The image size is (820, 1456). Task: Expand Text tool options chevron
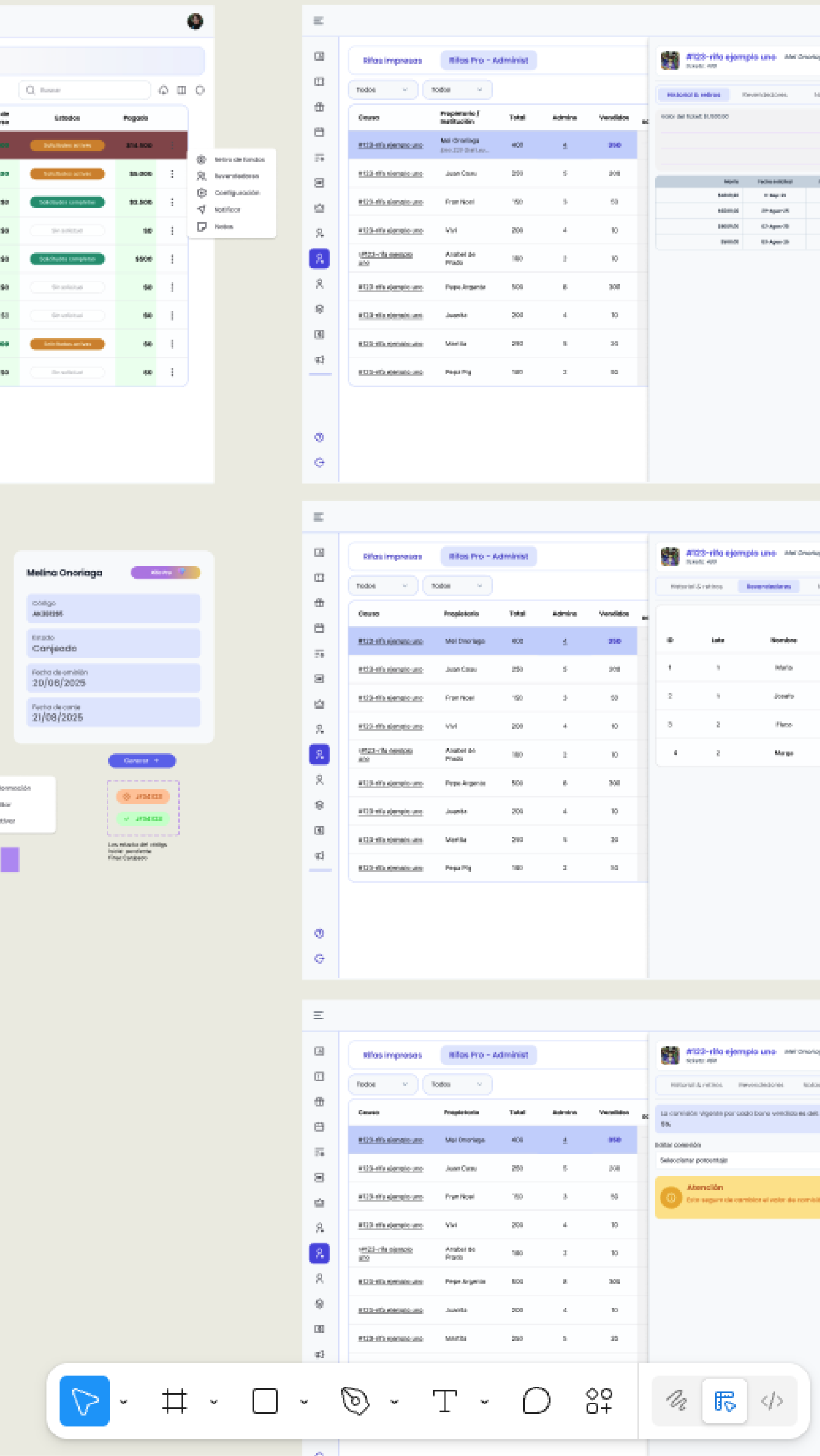click(x=484, y=1402)
